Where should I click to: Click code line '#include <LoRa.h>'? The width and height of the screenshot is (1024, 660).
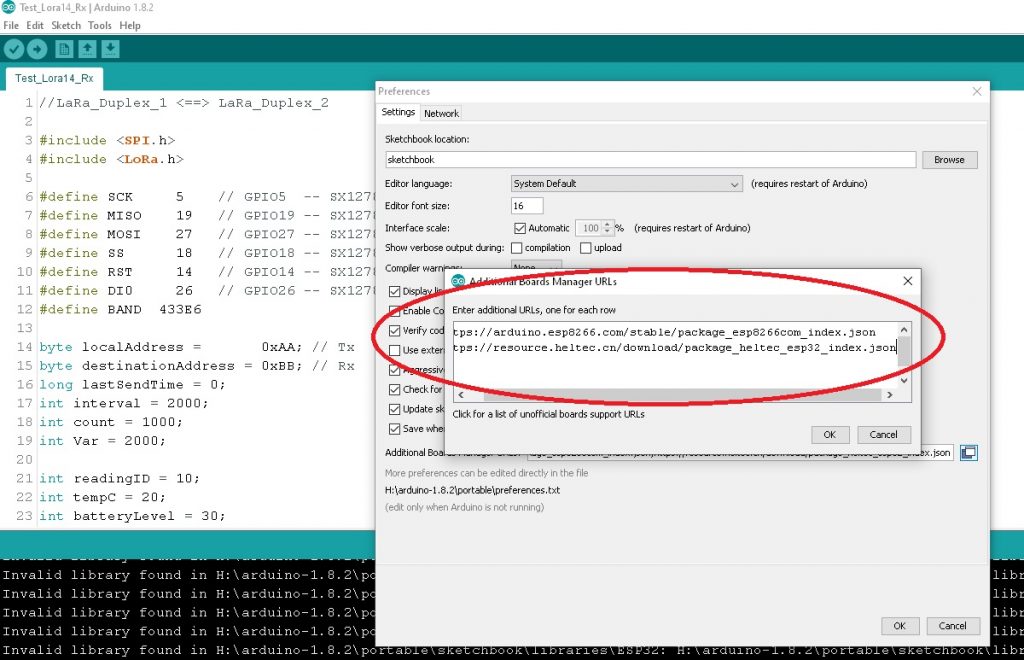tap(111, 159)
